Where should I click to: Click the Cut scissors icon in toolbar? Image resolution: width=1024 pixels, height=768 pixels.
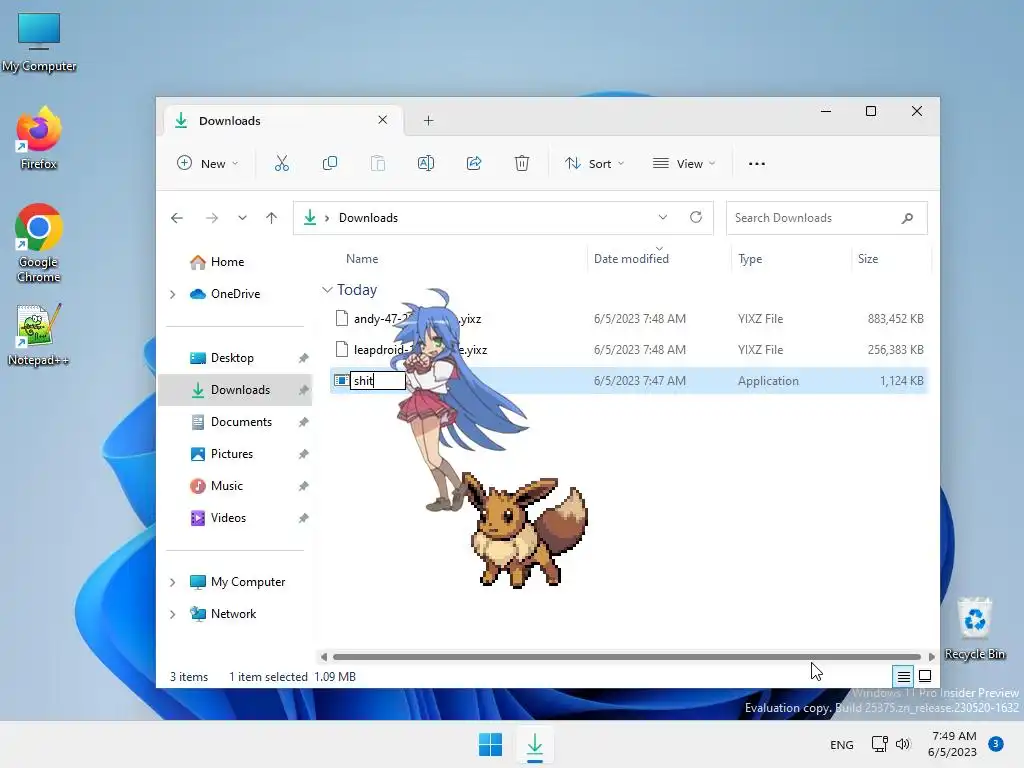click(281, 163)
